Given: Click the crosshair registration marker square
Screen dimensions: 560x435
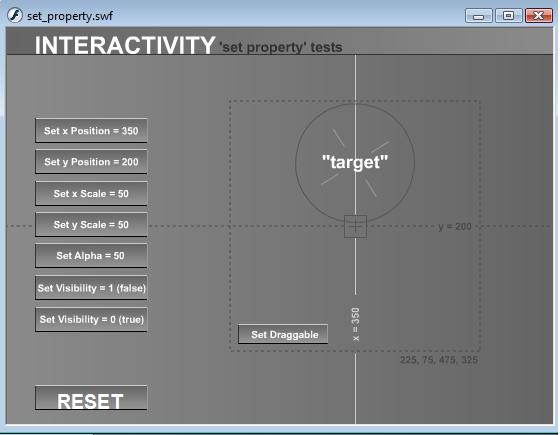Looking at the screenshot, I should coord(355,226).
